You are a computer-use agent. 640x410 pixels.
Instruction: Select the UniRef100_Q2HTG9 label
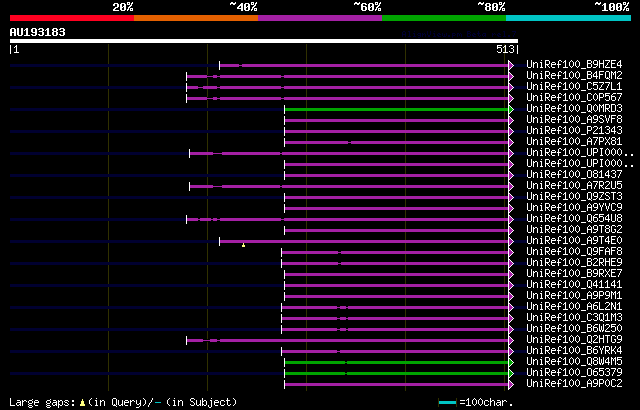click(574, 340)
